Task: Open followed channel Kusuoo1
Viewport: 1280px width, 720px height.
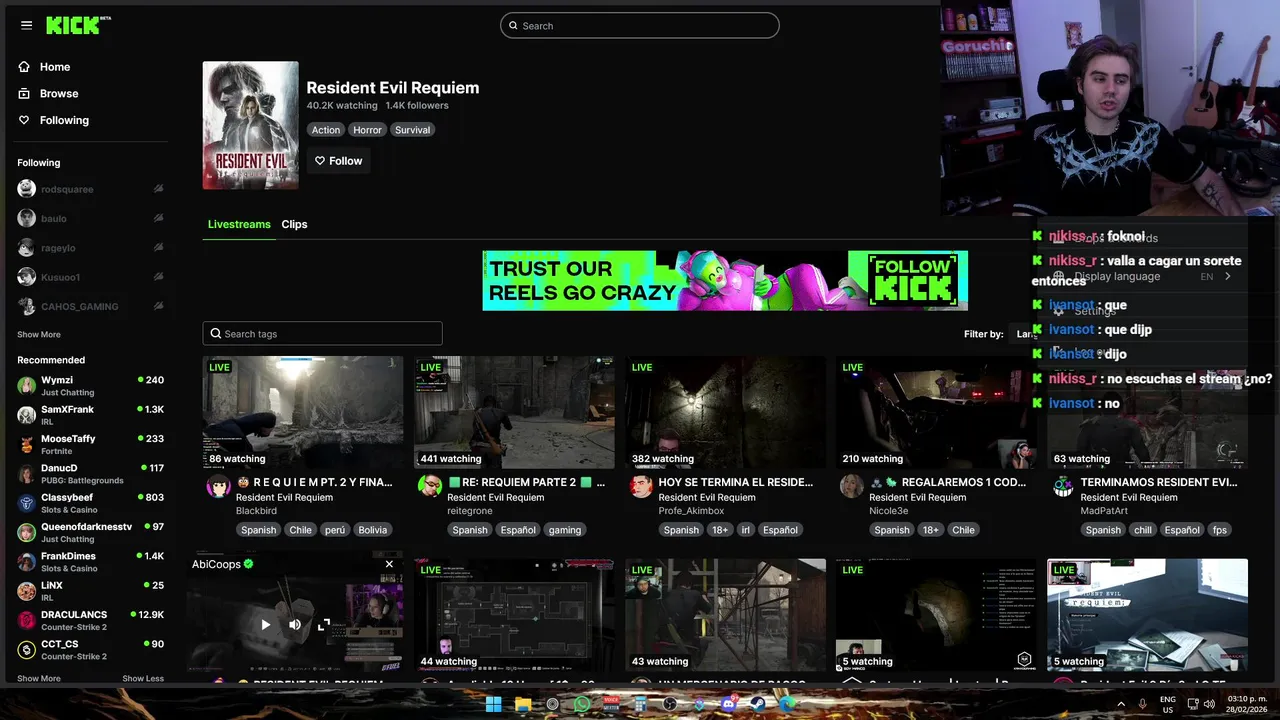Action: coord(61,277)
